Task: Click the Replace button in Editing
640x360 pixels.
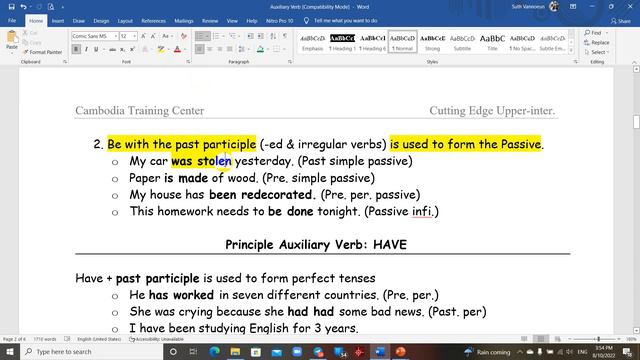Action: [597, 42]
